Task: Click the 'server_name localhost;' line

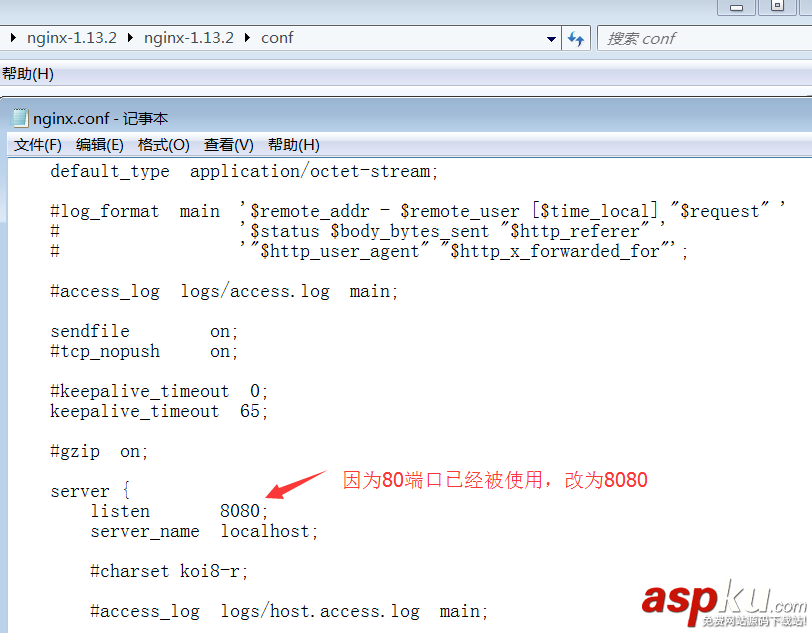Action: [204, 531]
